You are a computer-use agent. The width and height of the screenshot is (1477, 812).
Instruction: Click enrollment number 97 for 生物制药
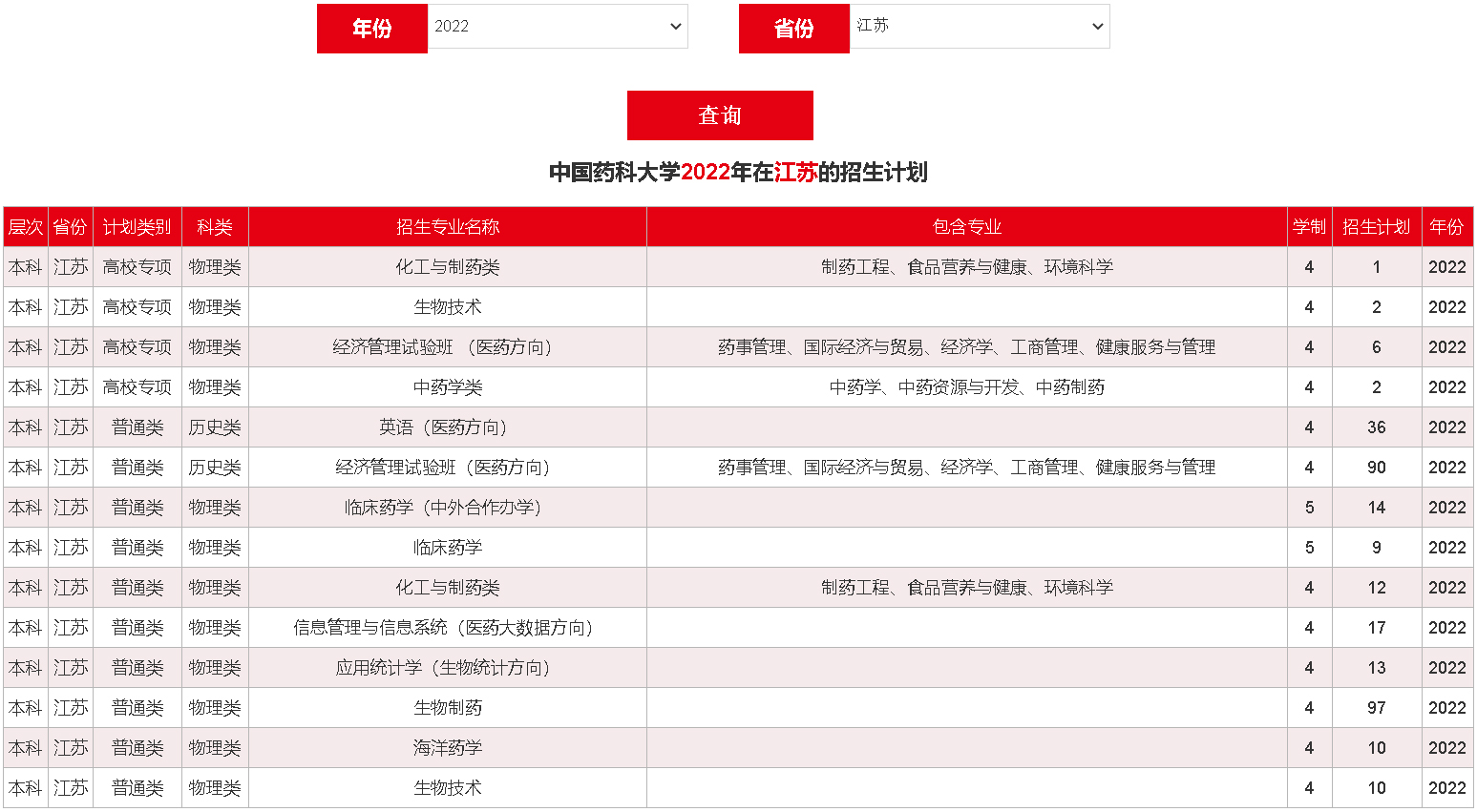tap(1377, 708)
